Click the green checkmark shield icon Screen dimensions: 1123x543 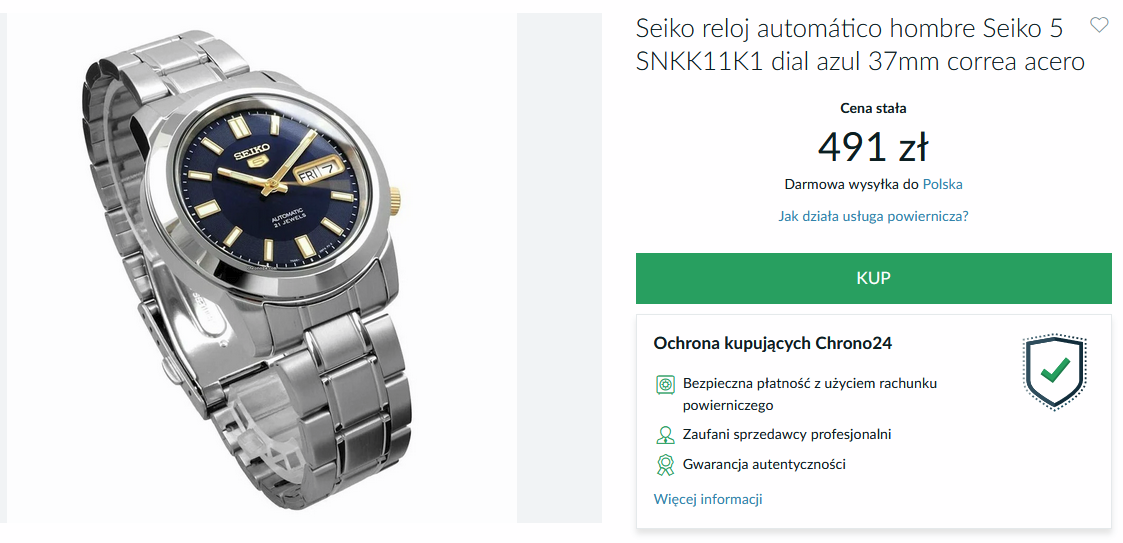pos(1054,372)
